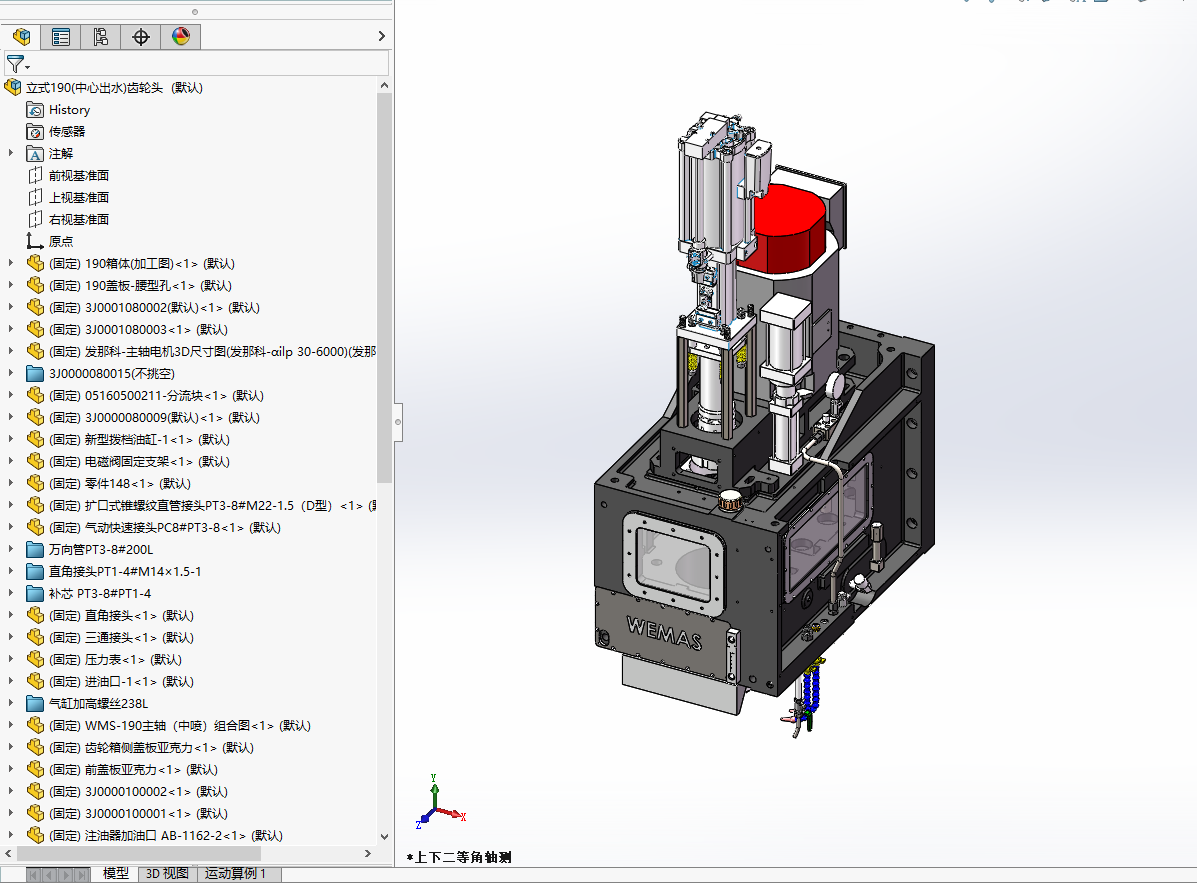
Task: Click the 3J0000100002 component icon
Action: click(35, 792)
